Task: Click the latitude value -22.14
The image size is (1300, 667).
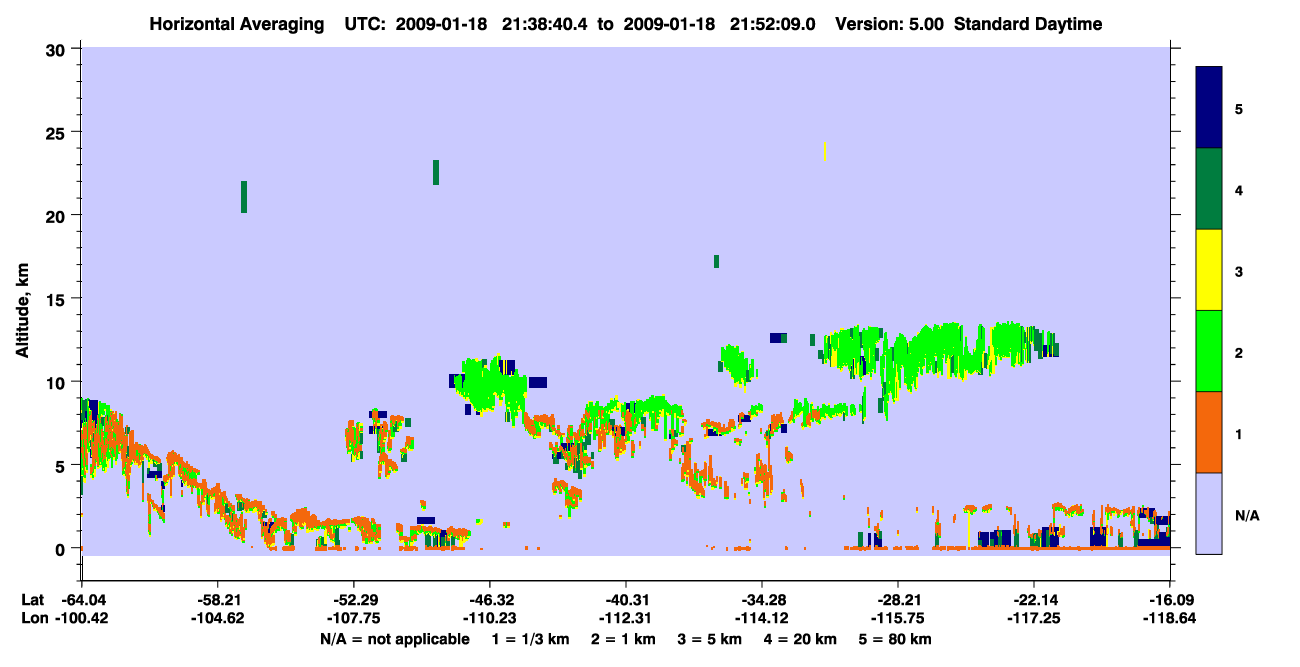Action: tap(1033, 600)
